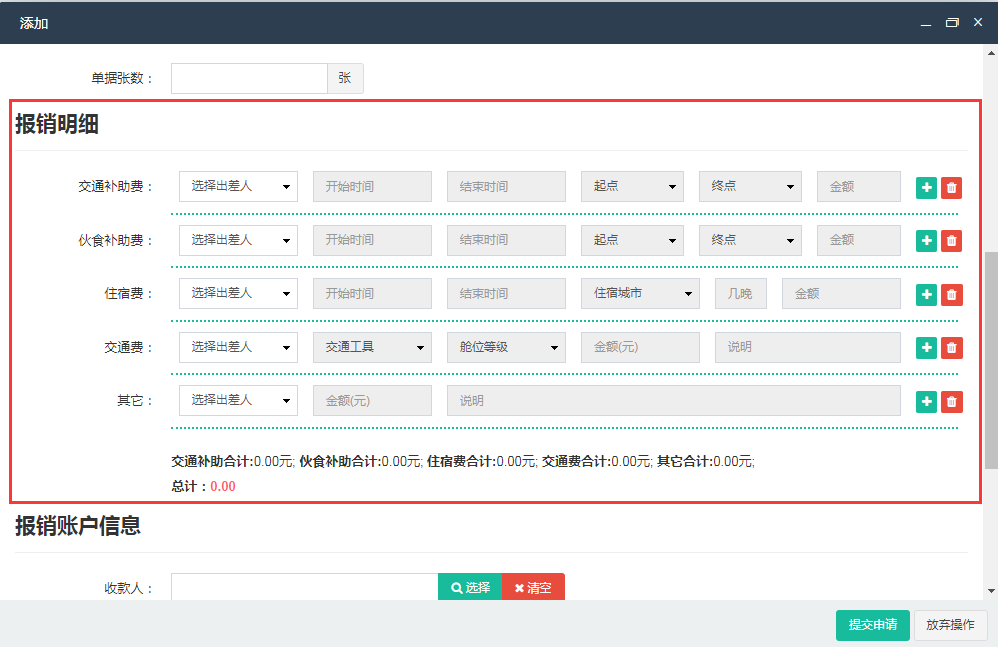Click the scrollbar up arrow
Viewport: 998px width, 647px height.
pos(991,53)
